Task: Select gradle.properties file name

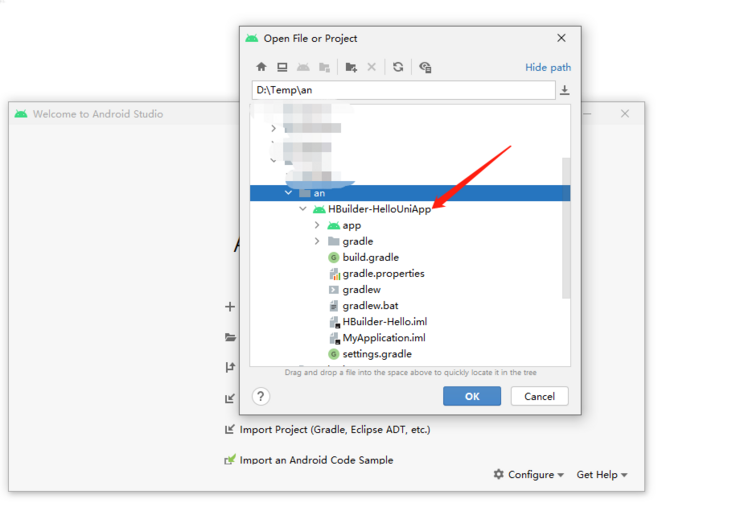Action: [x=383, y=273]
